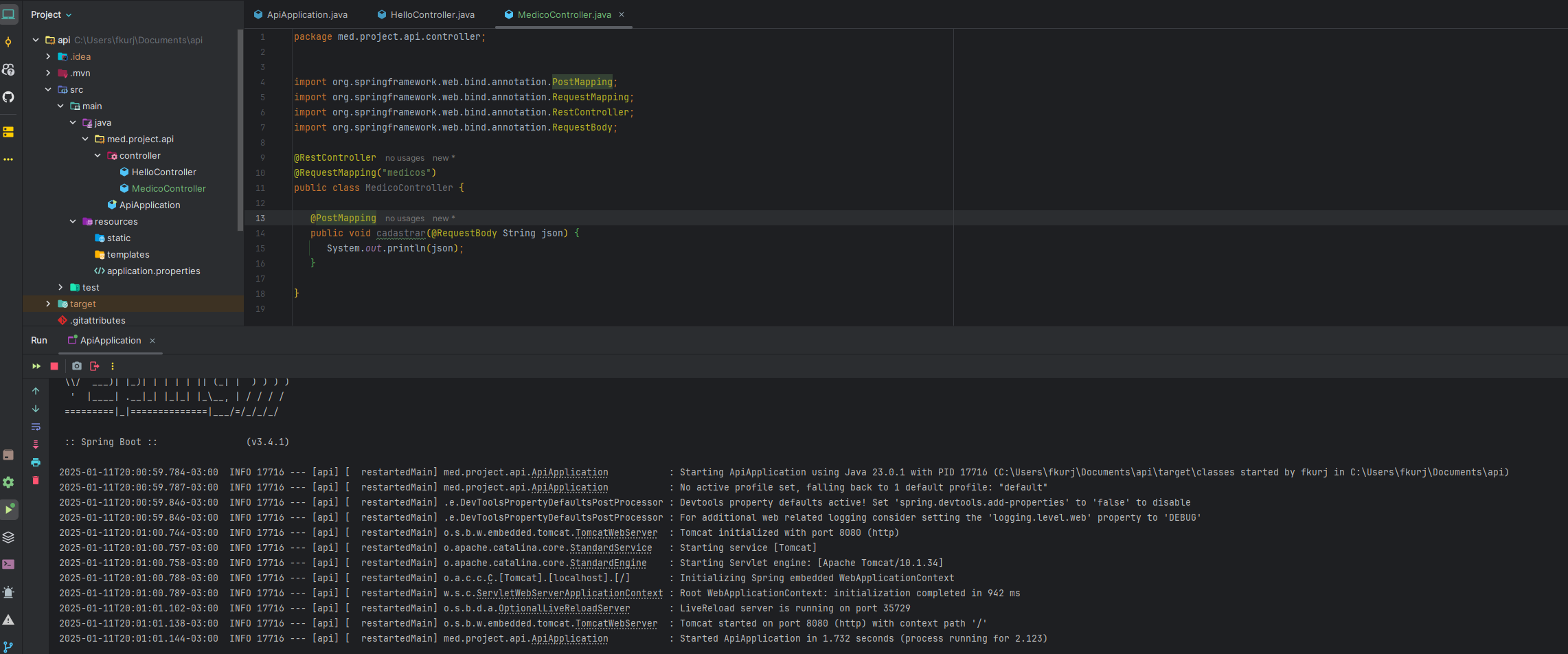Open the Git branch tool window icon
1568x654 pixels.
[x=8, y=646]
